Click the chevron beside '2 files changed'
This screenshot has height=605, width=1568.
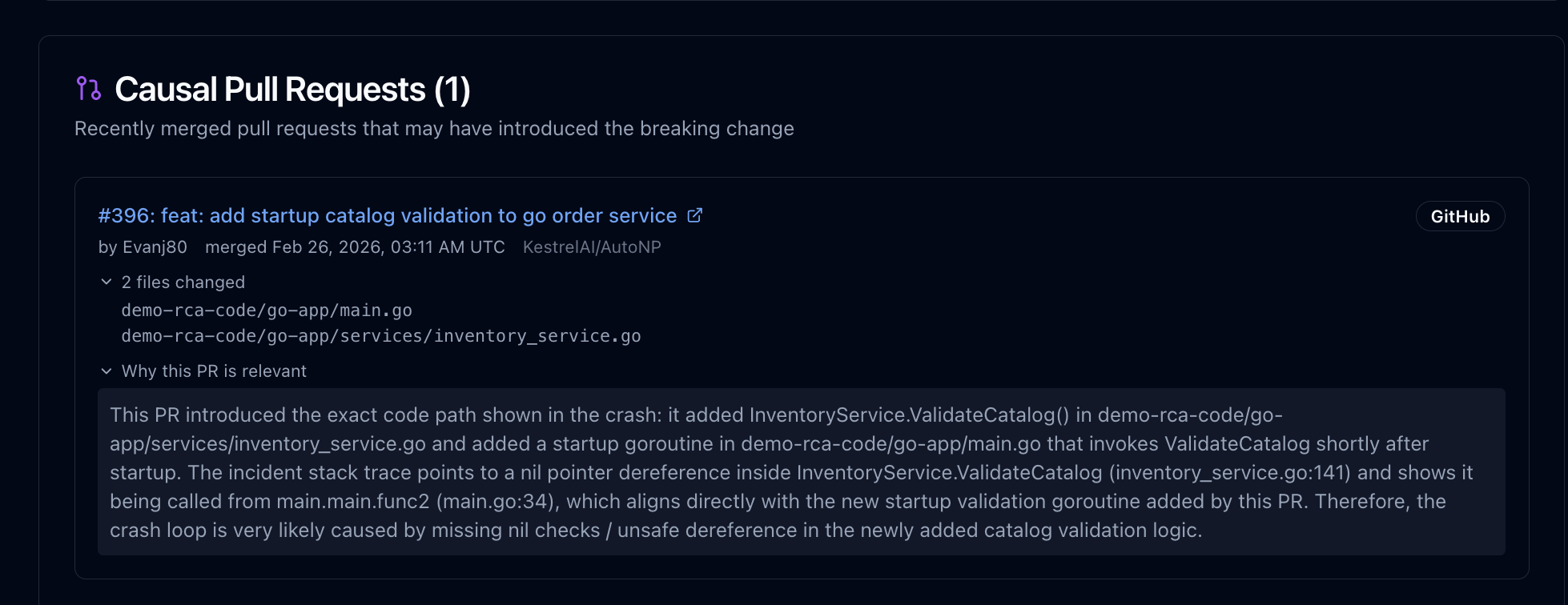(x=106, y=282)
